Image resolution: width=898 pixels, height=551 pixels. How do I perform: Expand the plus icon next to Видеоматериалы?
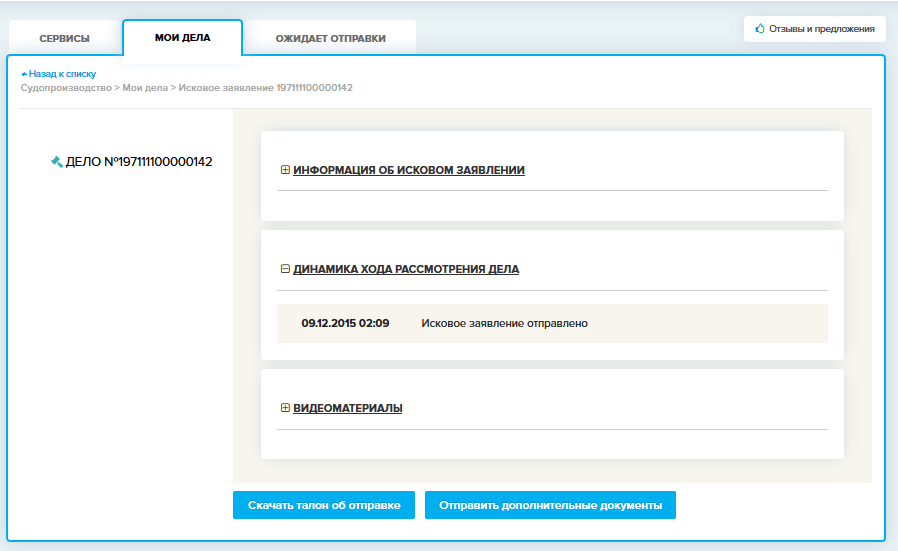[x=285, y=408]
